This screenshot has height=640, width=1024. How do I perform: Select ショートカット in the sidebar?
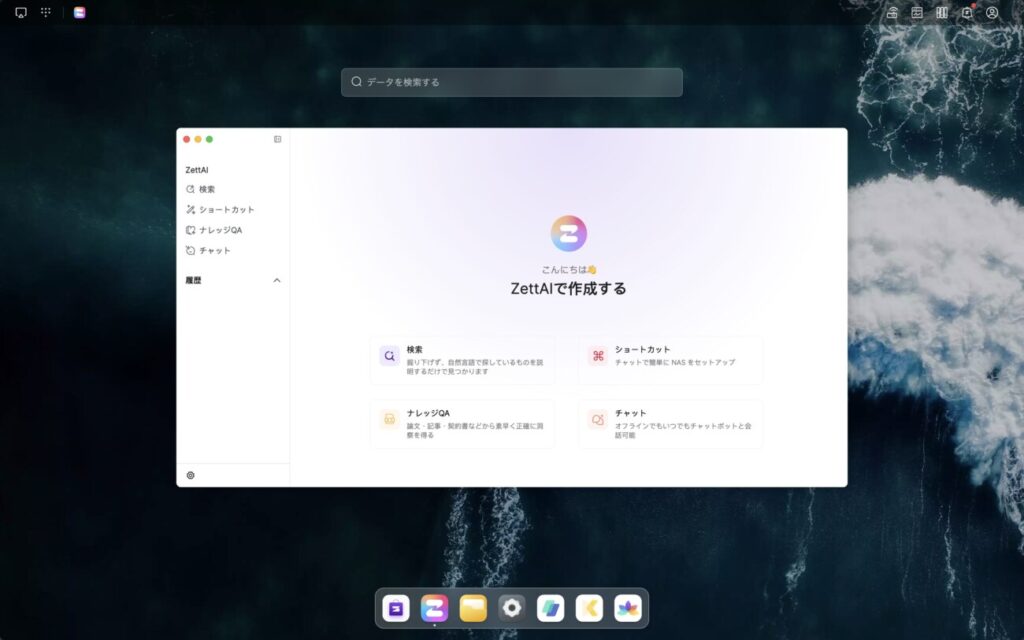pos(226,210)
